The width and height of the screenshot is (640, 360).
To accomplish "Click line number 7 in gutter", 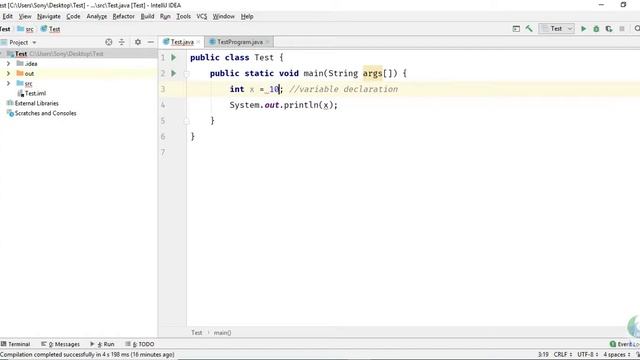I will [x=163, y=152].
